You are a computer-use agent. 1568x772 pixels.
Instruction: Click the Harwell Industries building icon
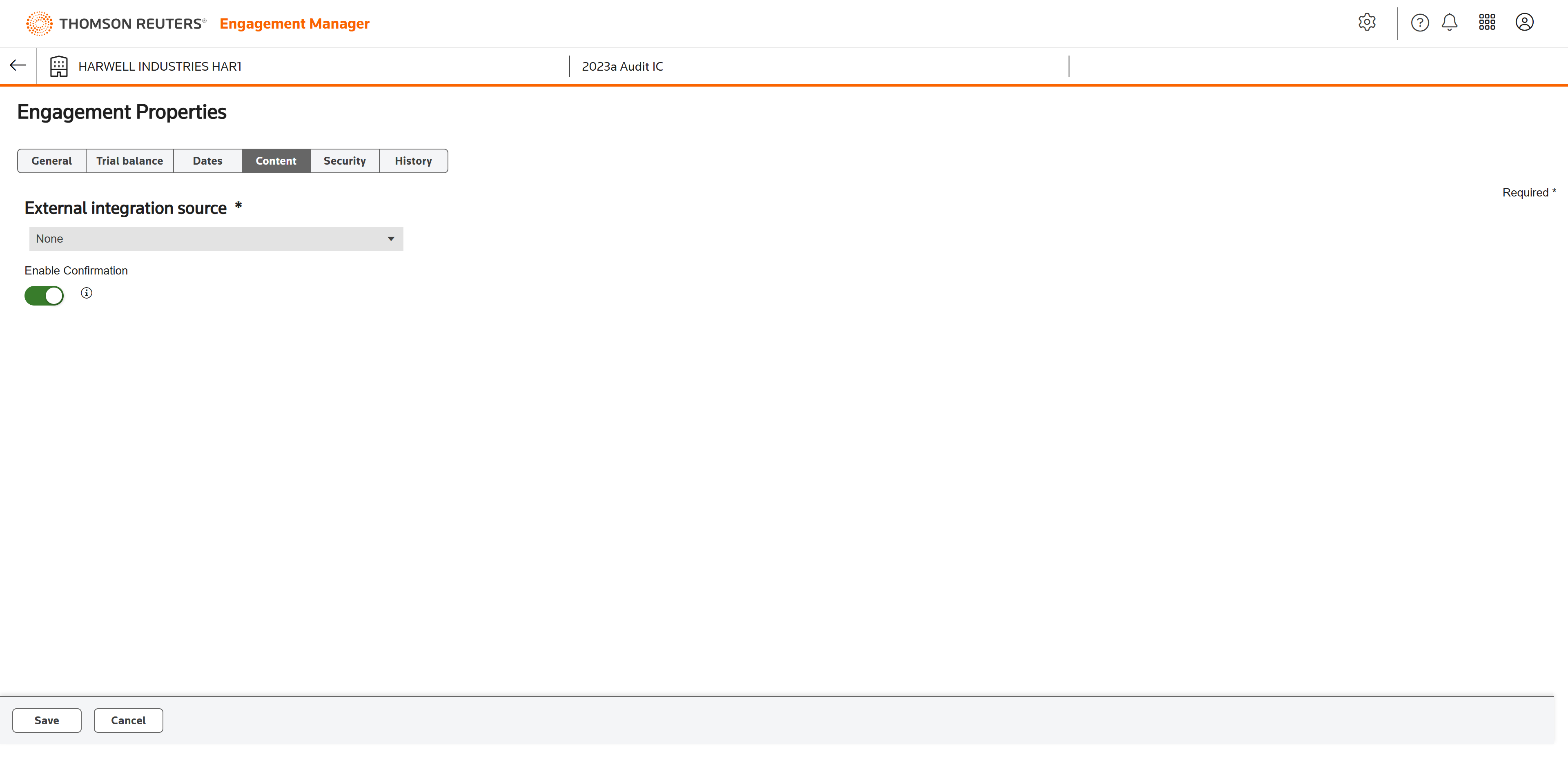(x=58, y=66)
